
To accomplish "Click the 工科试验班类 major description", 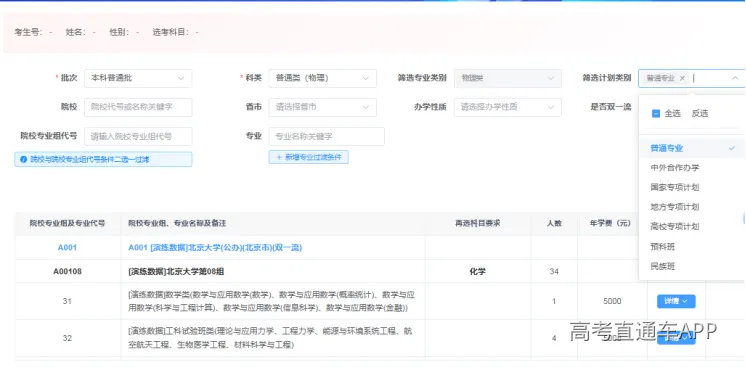I will (270, 338).
